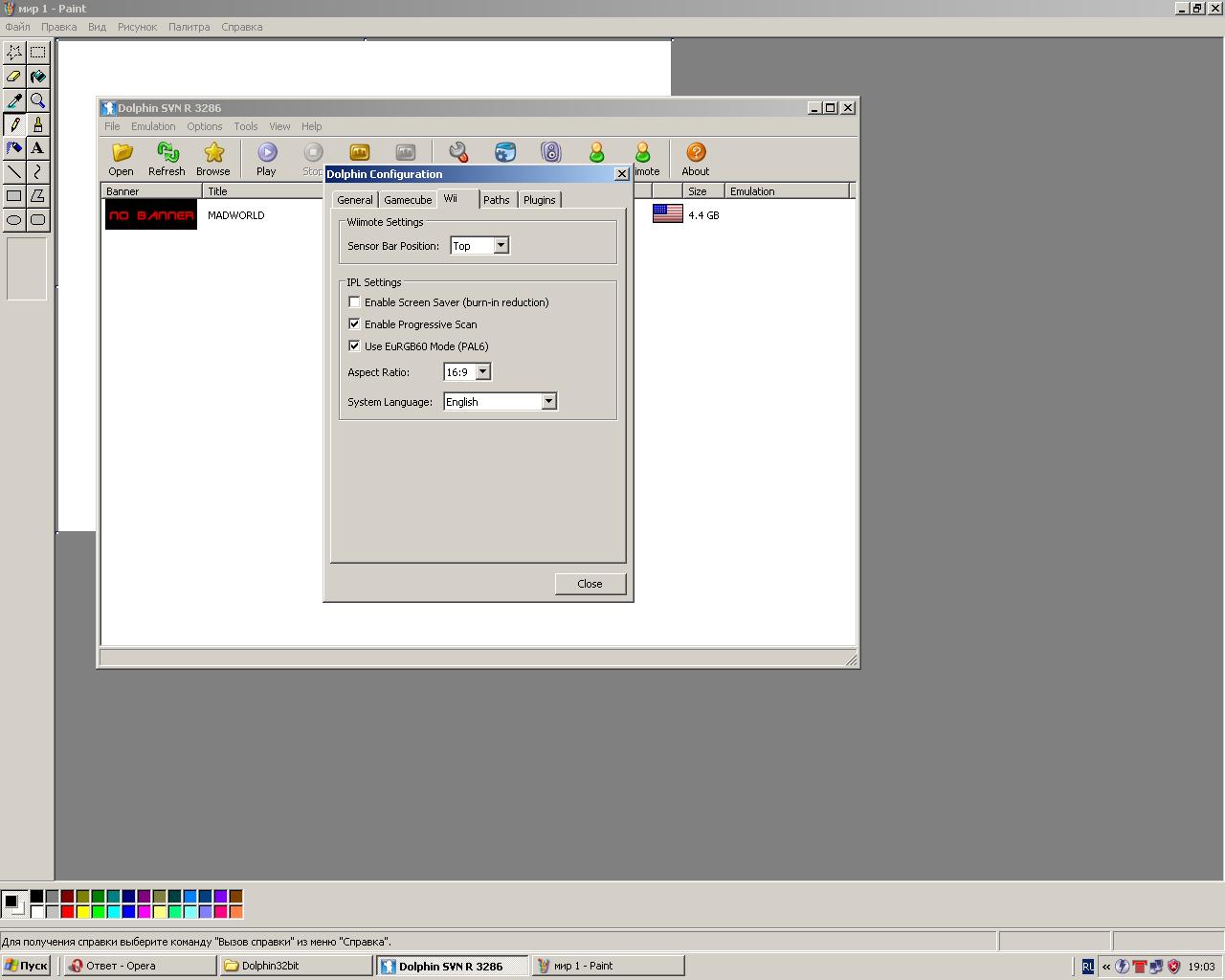1225x980 pixels.
Task: Select the Ellipse tool in Paint
Action: point(14,219)
